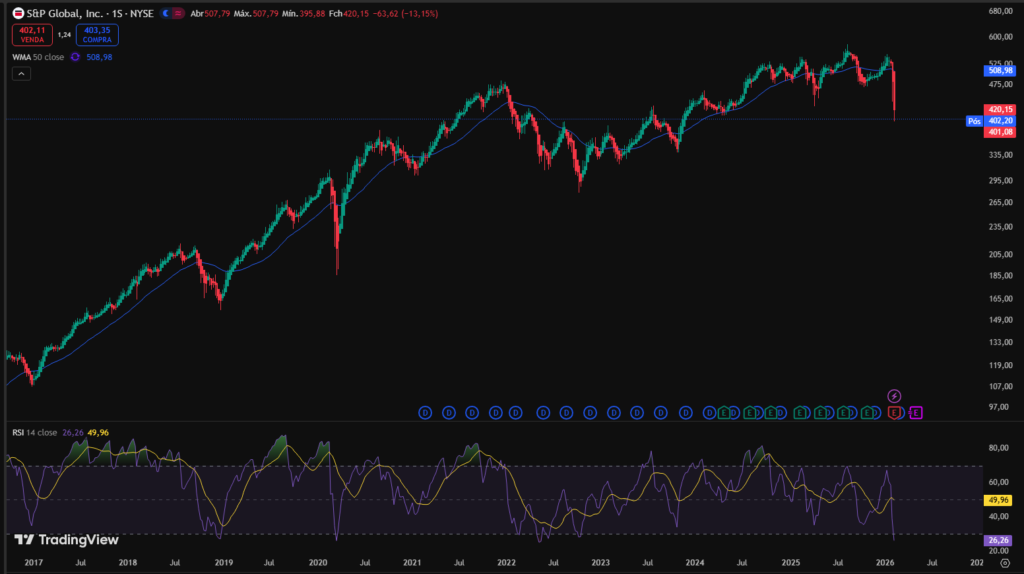Viewport: 1024px width, 574px height.
Task: Click the 2017 label on time axis
Action: click(33, 563)
